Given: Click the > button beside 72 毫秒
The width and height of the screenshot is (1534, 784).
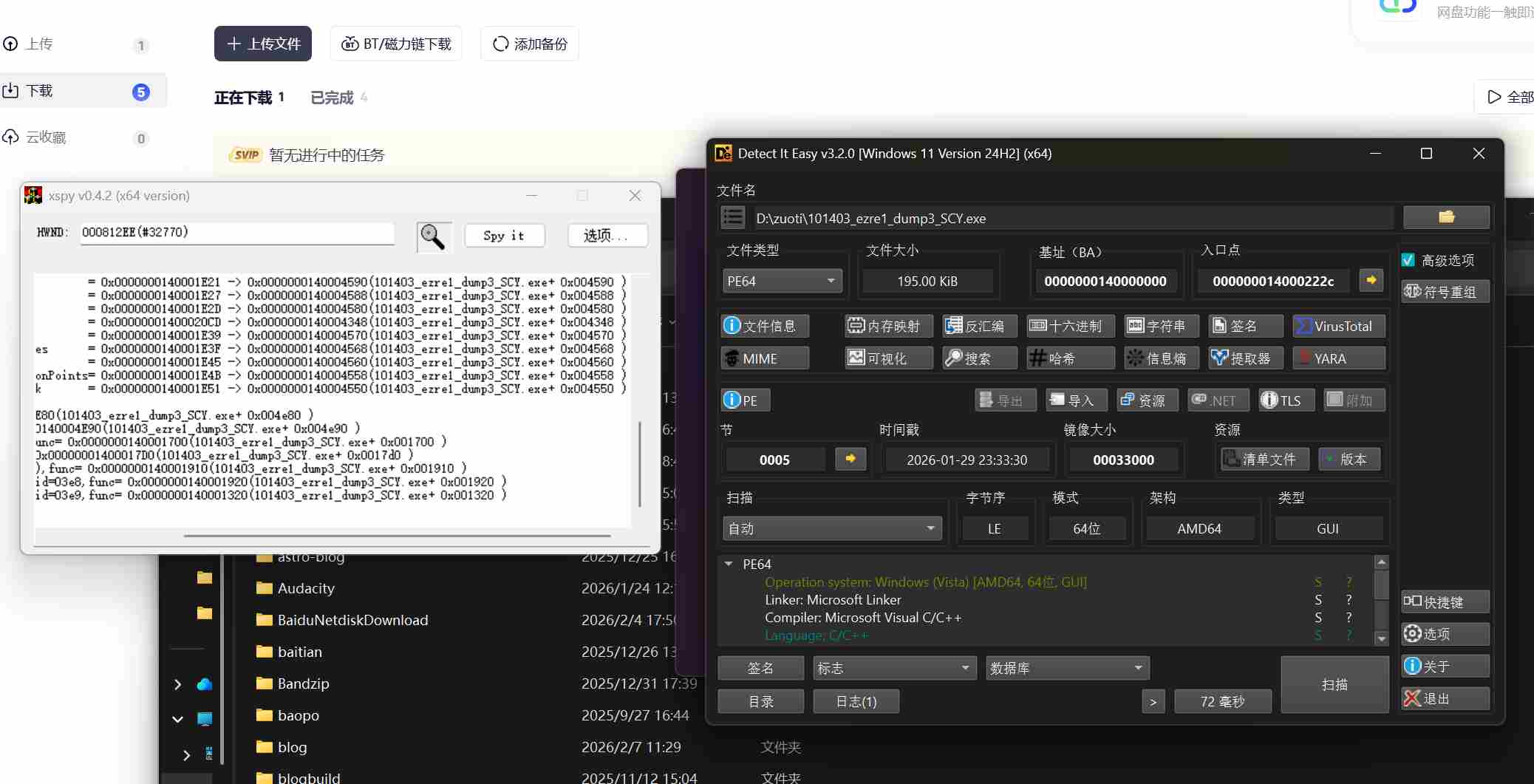Looking at the screenshot, I should tap(1153, 701).
